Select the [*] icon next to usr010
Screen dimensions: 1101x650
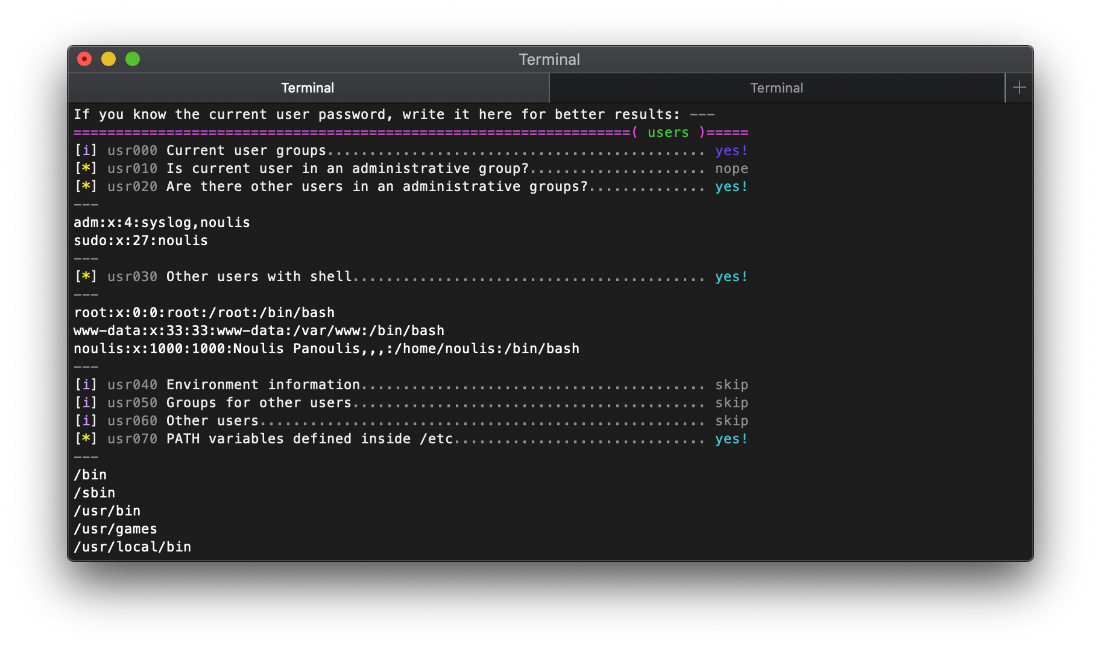[85, 168]
